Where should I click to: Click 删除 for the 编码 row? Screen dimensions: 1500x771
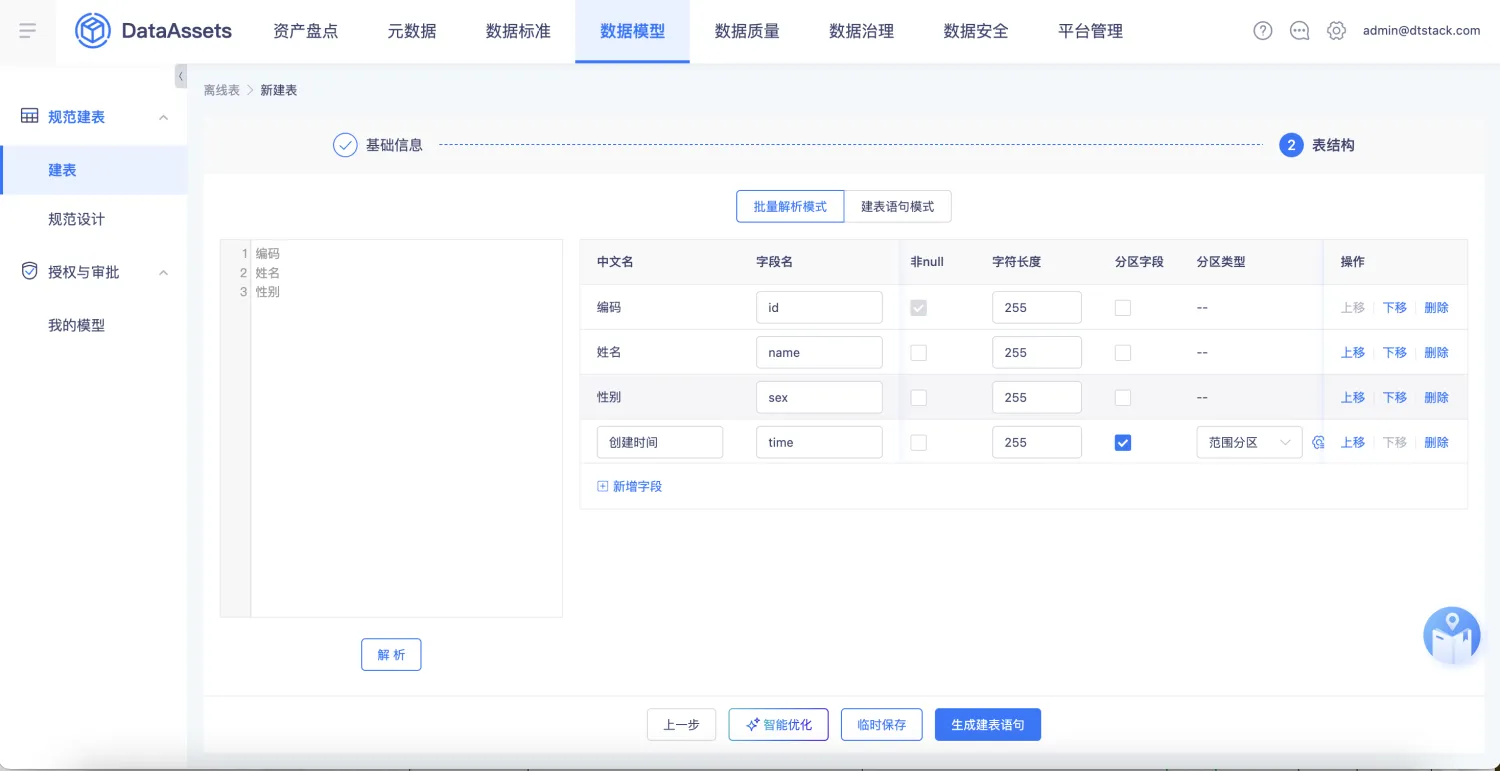(x=1436, y=307)
